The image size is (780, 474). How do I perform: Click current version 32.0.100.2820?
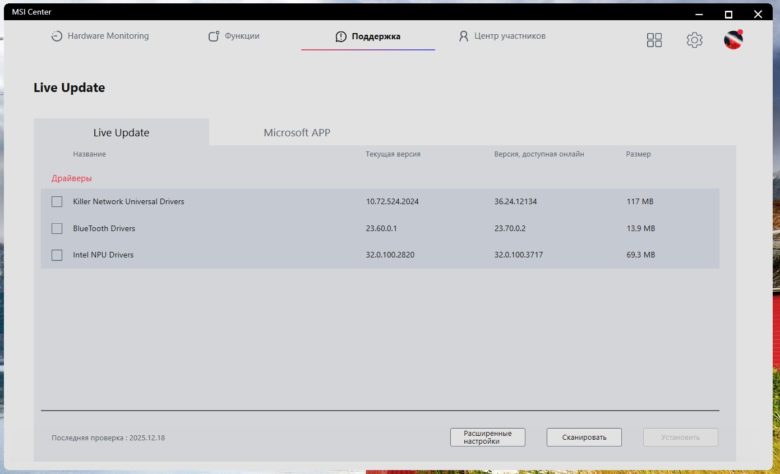pyautogui.click(x=390, y=255)
